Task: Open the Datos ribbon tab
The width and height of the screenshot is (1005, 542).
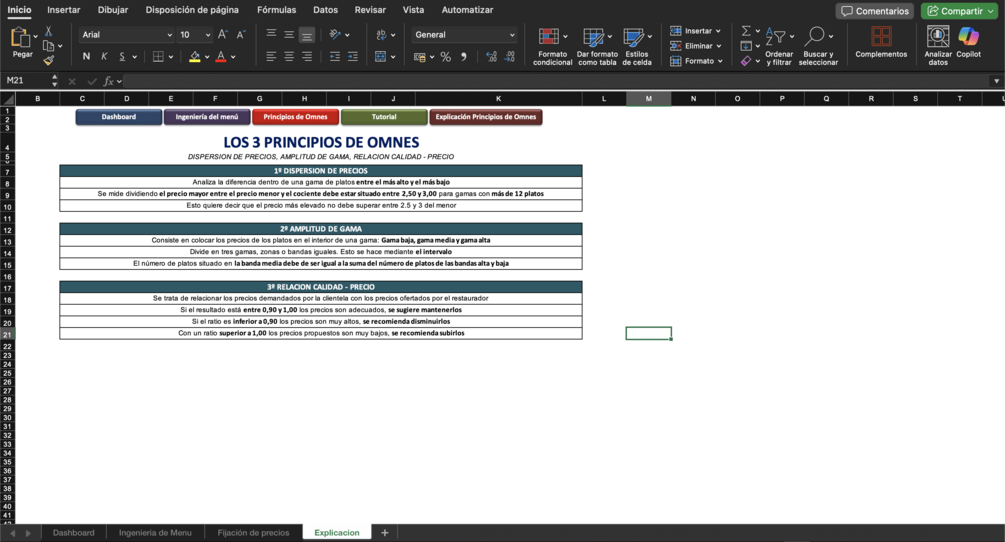Action: click(325, 10)
